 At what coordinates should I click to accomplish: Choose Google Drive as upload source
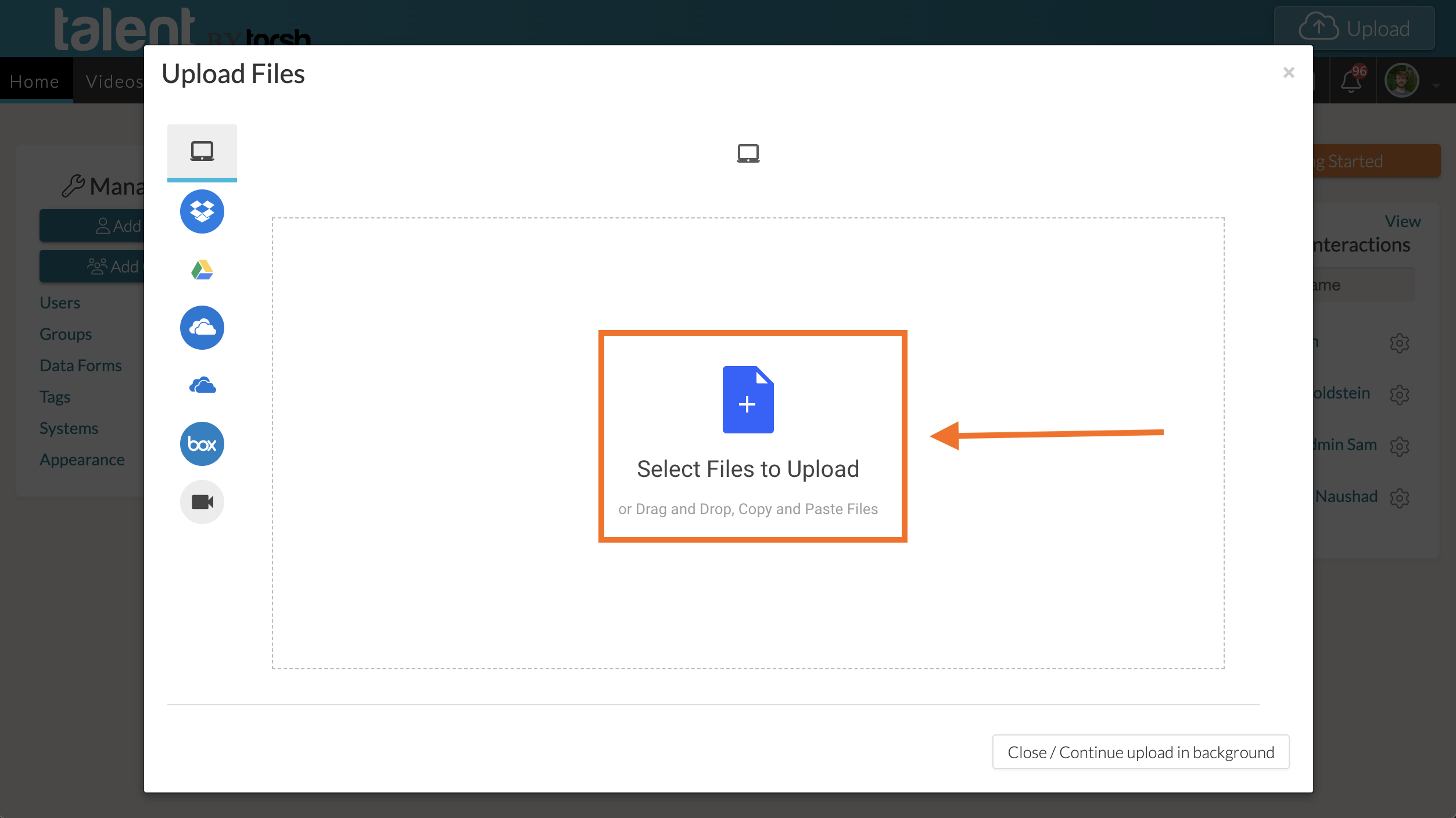[202, 270]
